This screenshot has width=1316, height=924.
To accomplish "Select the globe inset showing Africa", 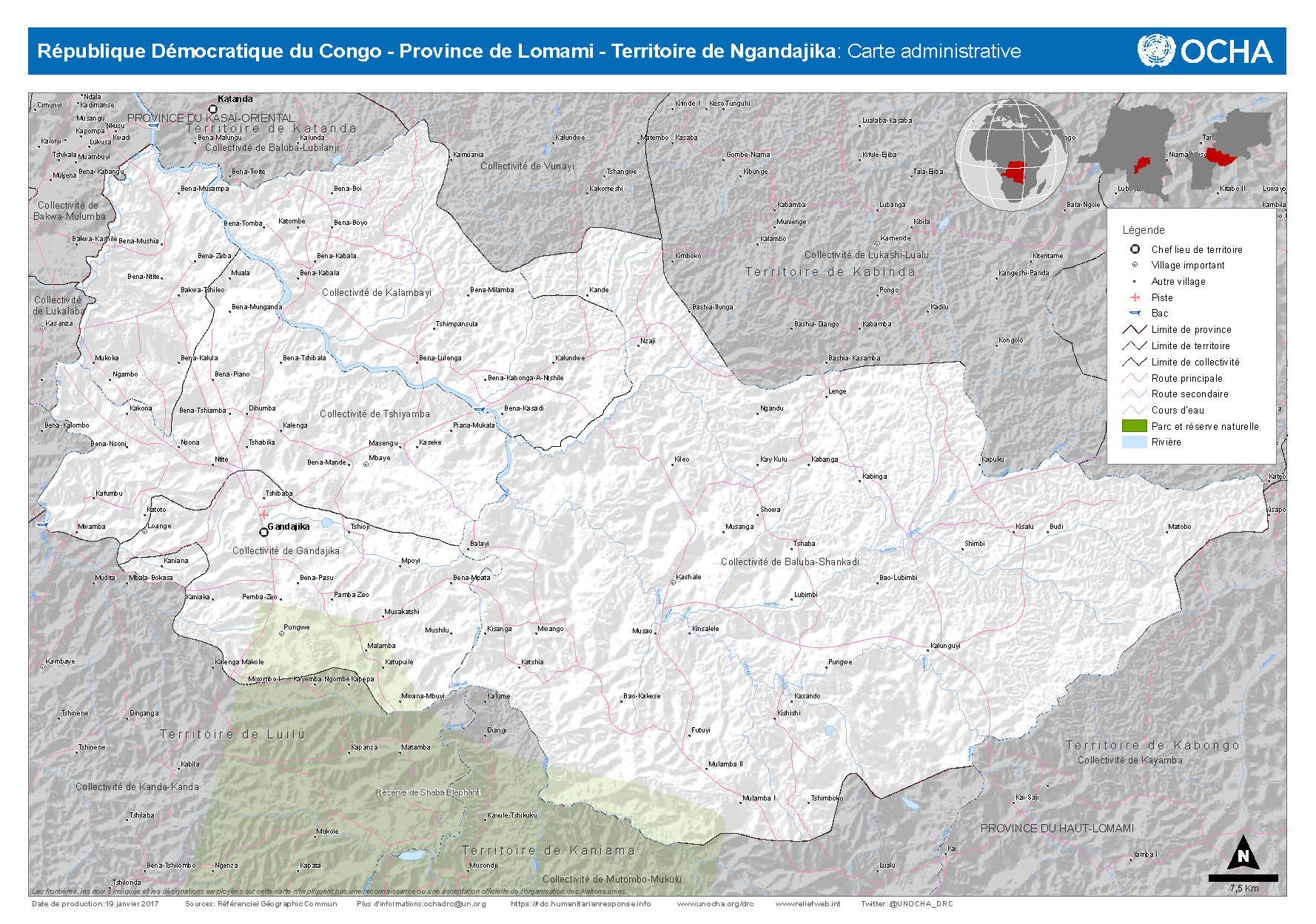I will click(1012, 155).
